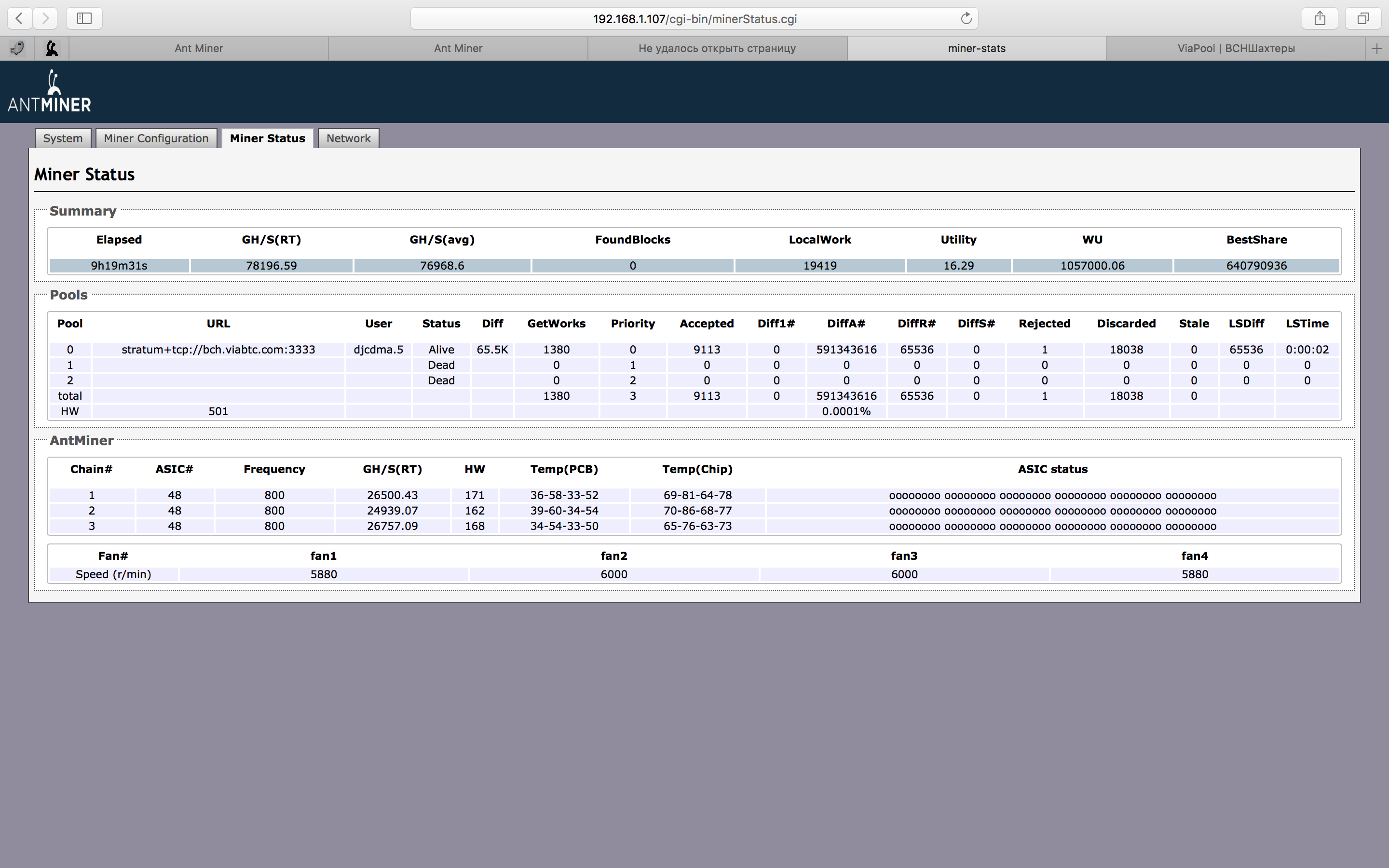Select the first pinned tab icon
The height and width of the screenshot is (868, 1389).
(x=17, y=49)
